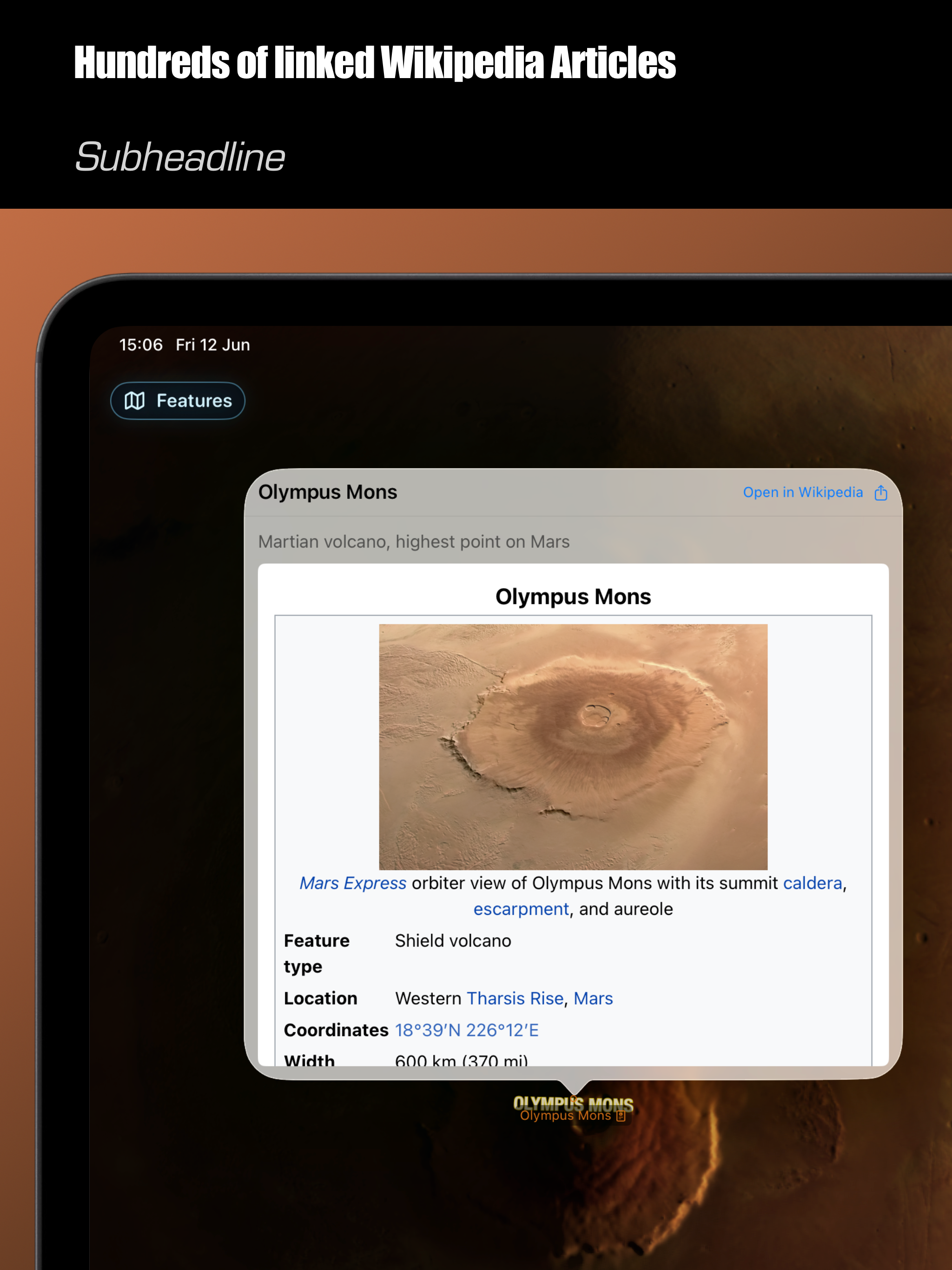This screenshot has width=952, height=1270.
Task: Tap the Olympus Mons volcano image
Action: click(x=573, y=747)
